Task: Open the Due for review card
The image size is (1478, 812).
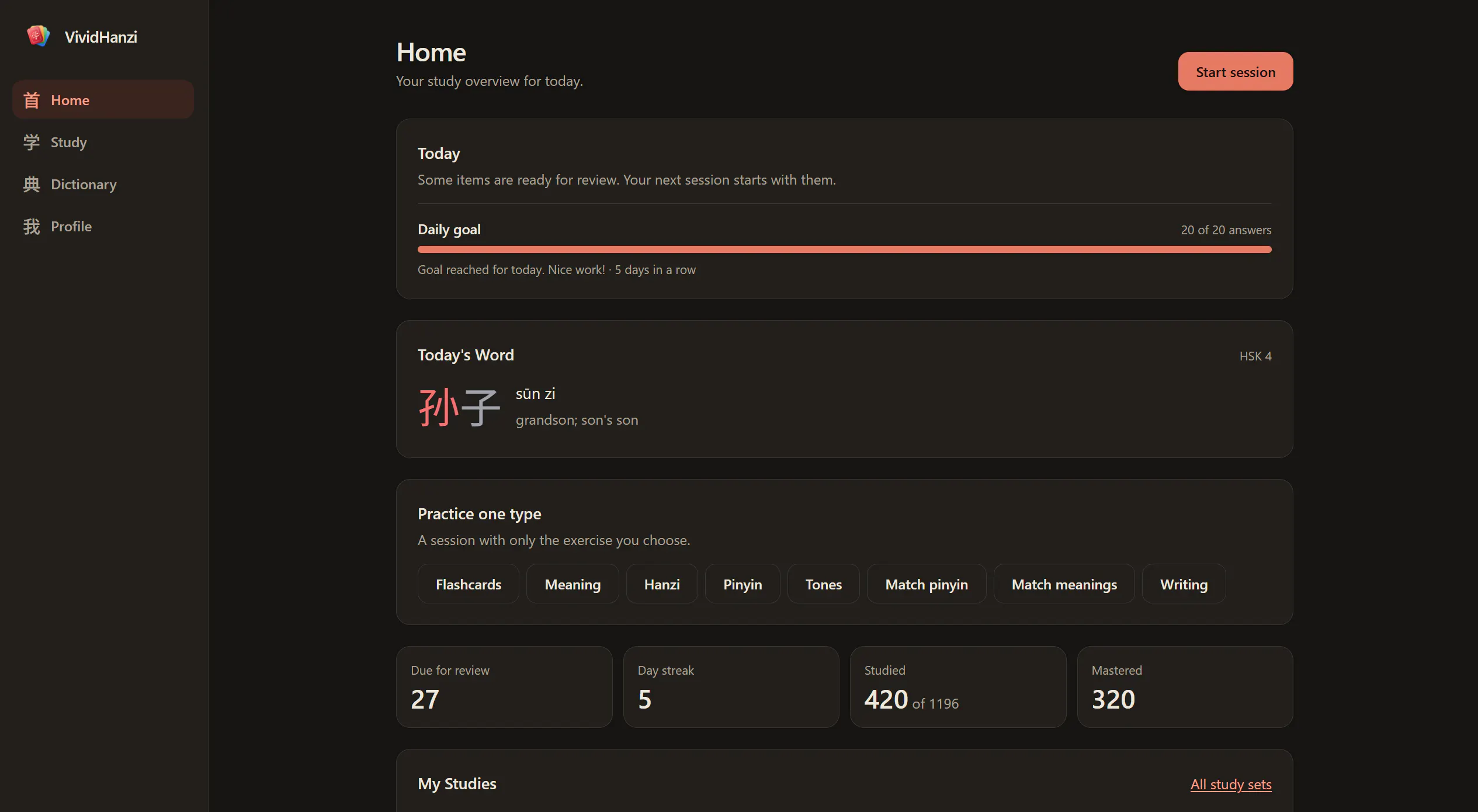Action: 504,686
